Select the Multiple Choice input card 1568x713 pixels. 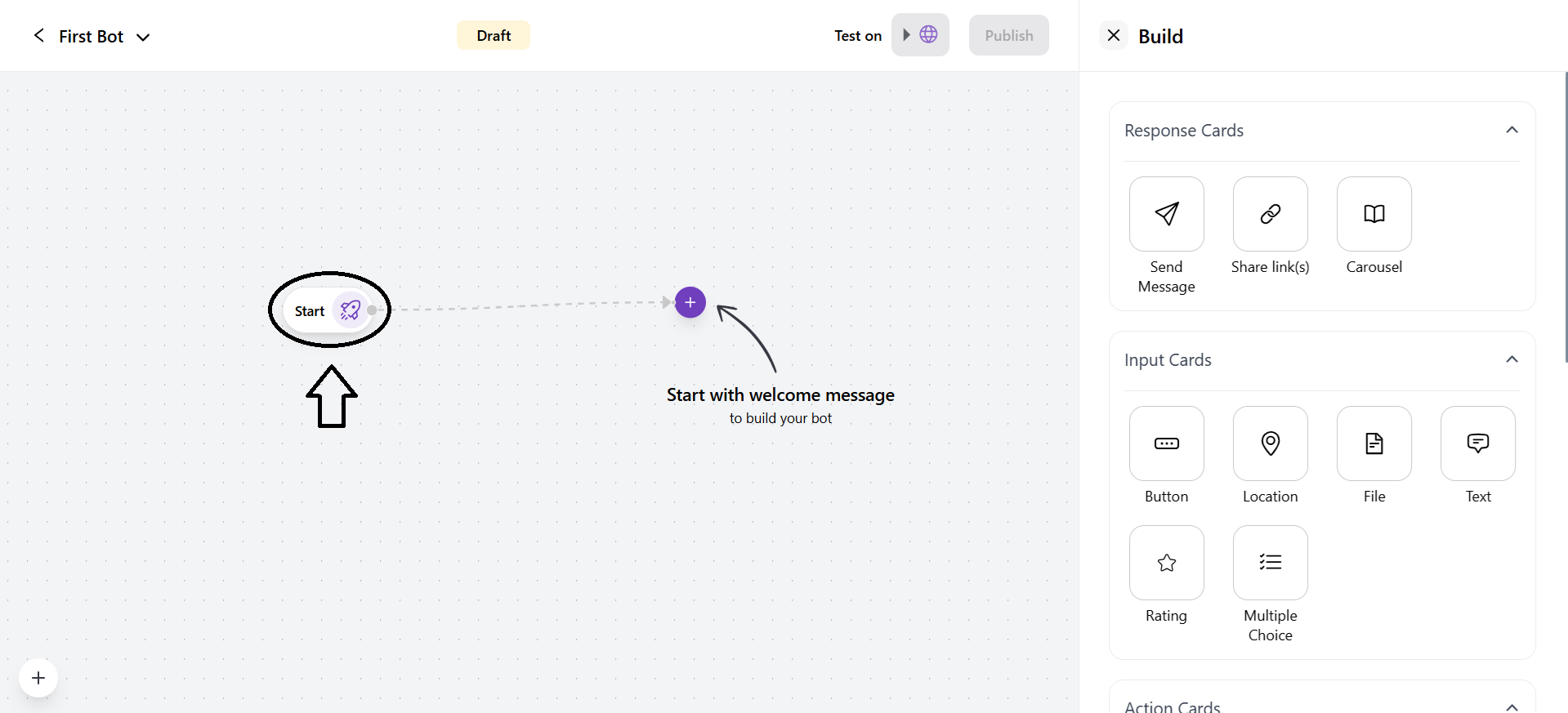pos(1269,563)
